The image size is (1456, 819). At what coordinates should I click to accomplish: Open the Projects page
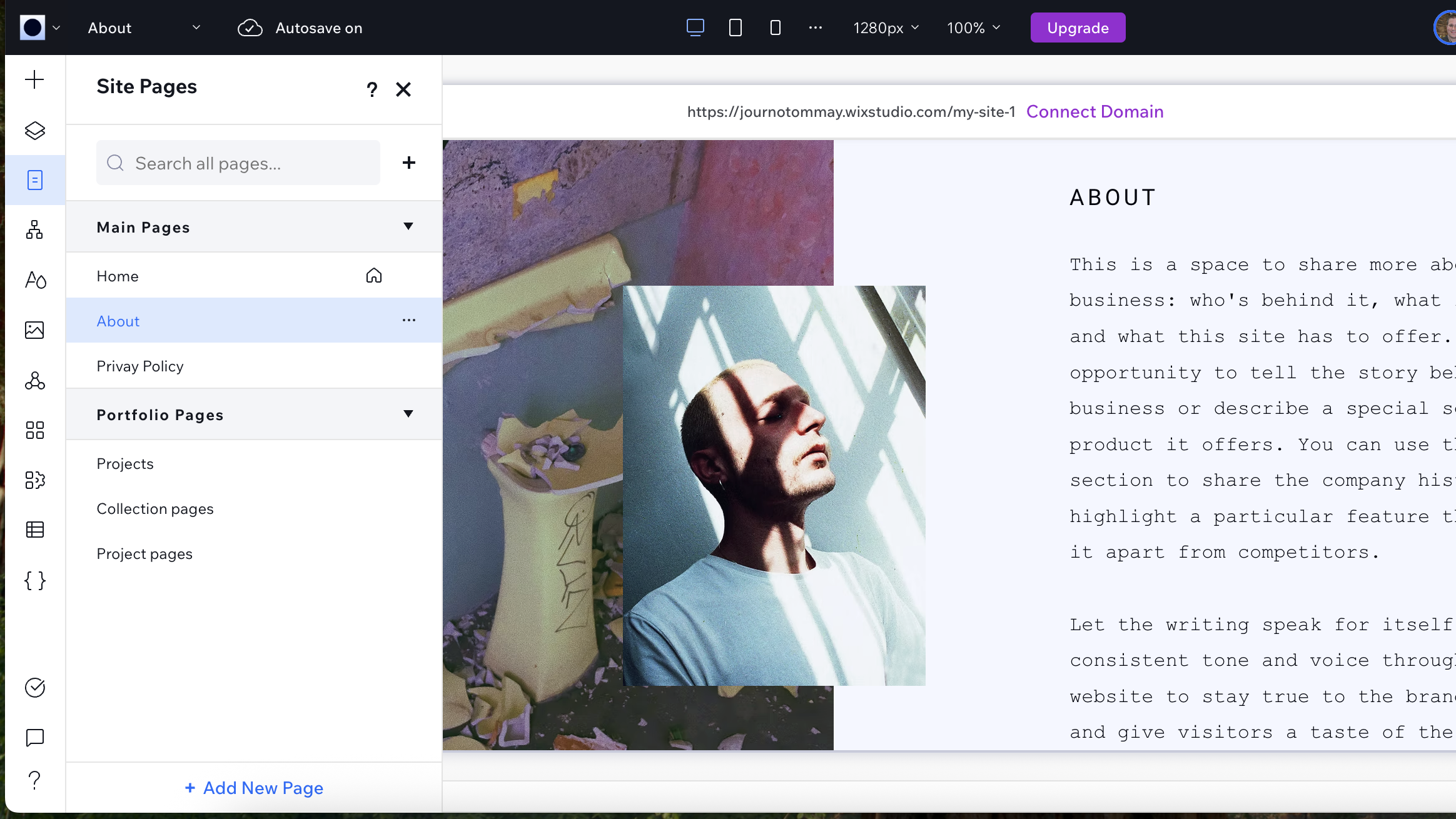click(254, 463)
